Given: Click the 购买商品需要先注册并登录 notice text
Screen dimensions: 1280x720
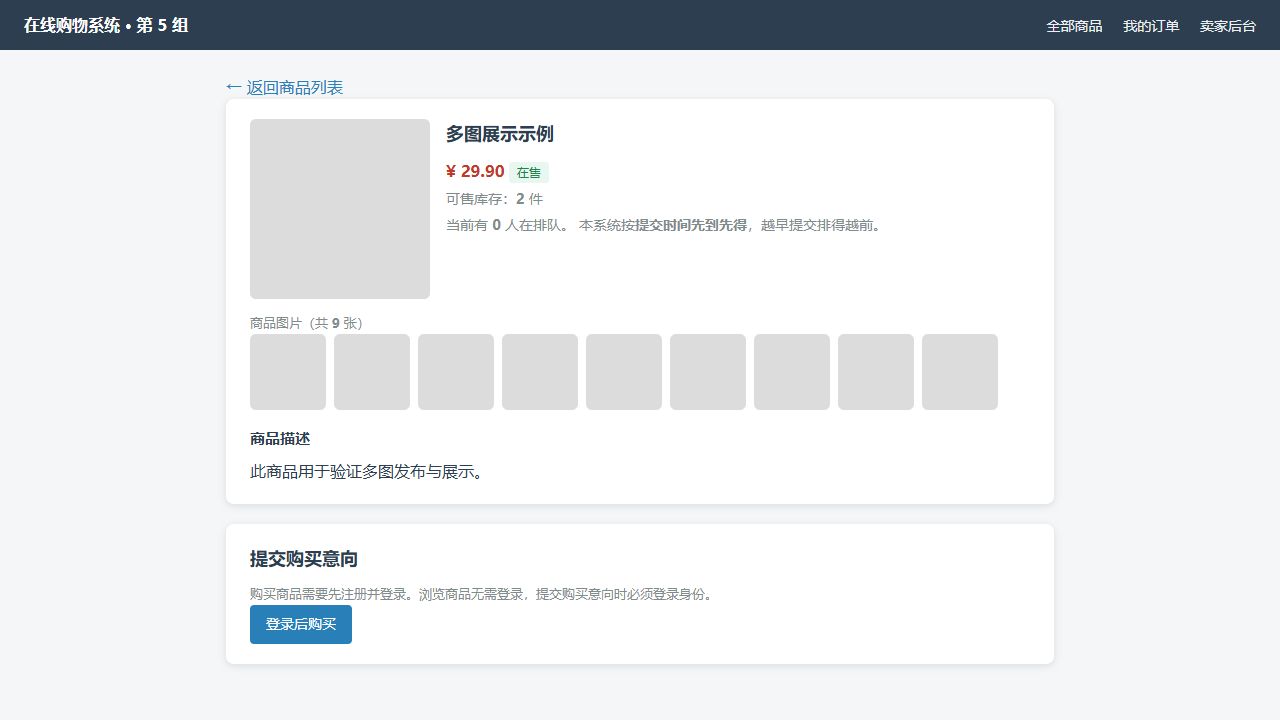Looking at the screenshot, I should (484, 594).
